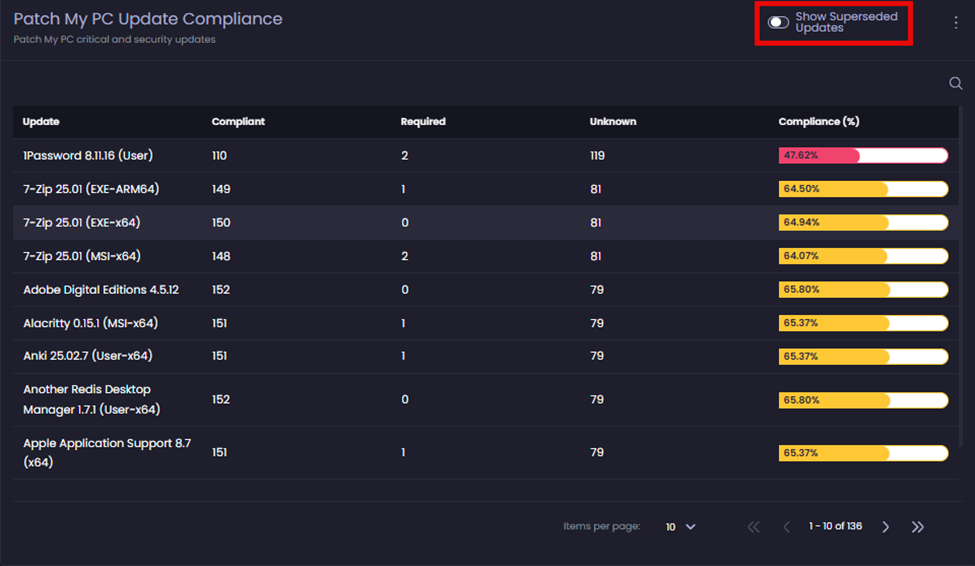Sort by the Update column header
The image size is (975, 566).
point(41,121)
